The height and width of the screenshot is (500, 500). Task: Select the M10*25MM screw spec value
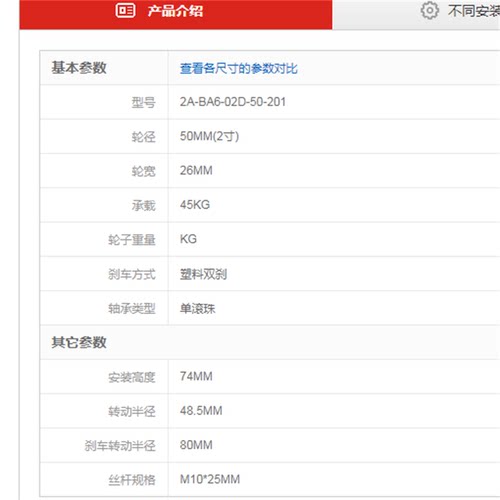[x=210, y=479]
